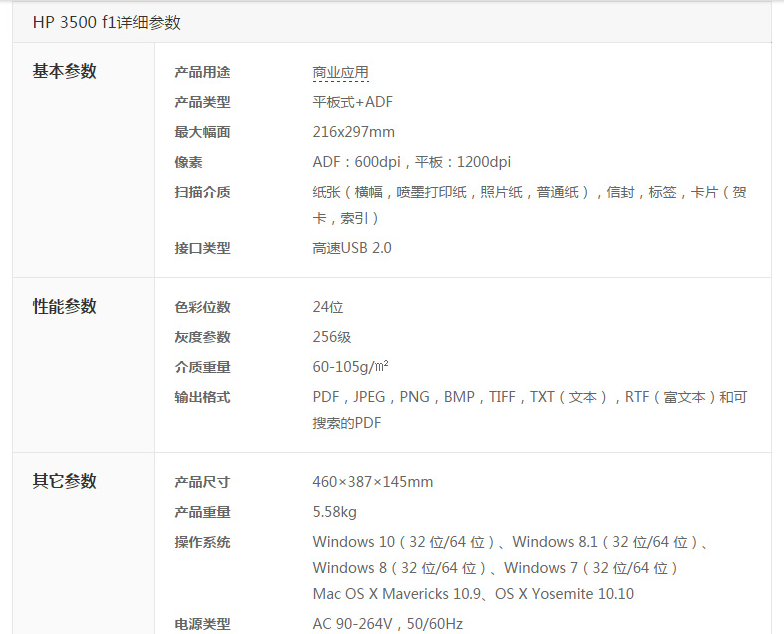Click the 最大幅面 label

[x=202, y=132]
